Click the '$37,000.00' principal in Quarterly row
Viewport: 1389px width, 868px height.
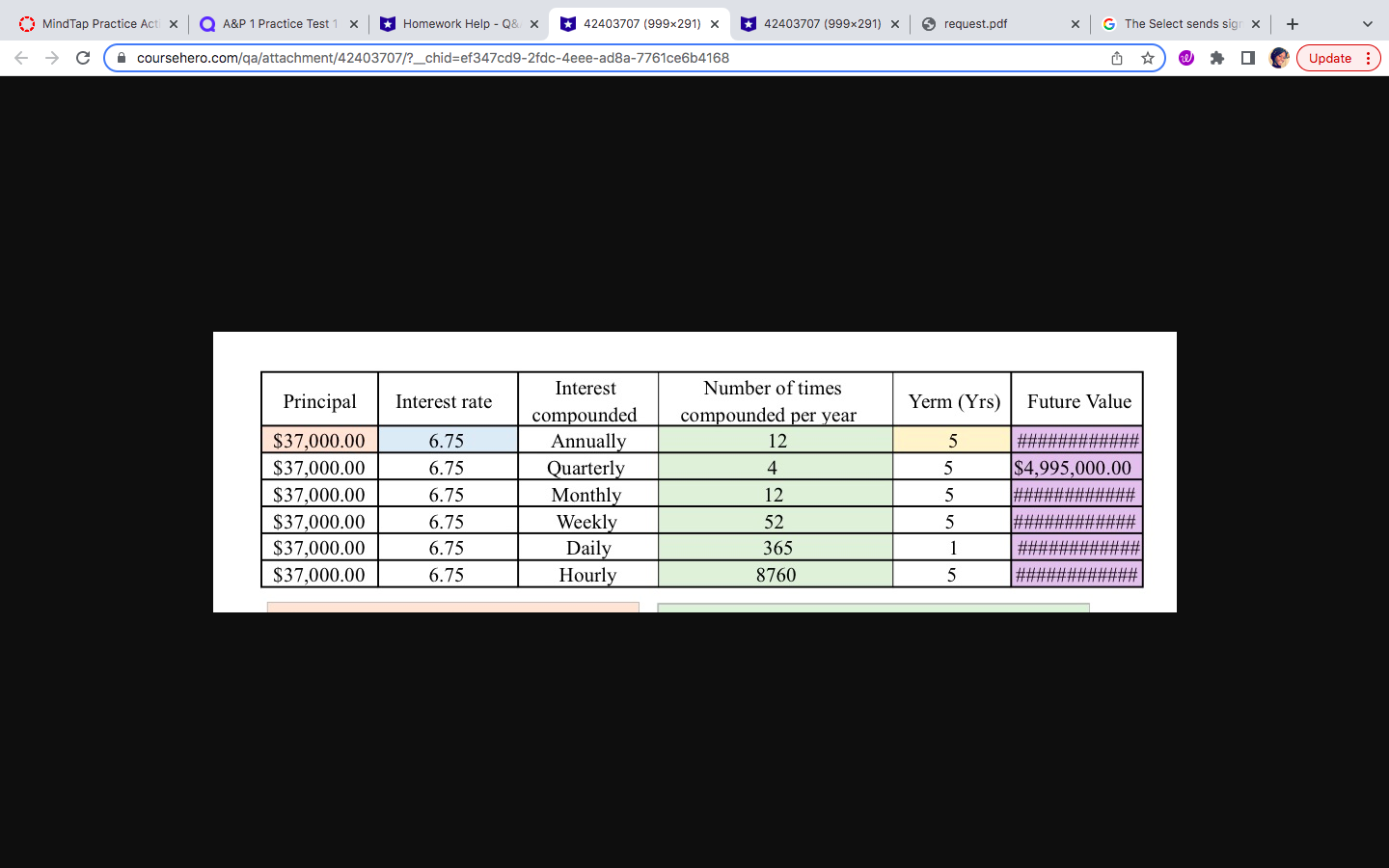click(x=319, y=467)
